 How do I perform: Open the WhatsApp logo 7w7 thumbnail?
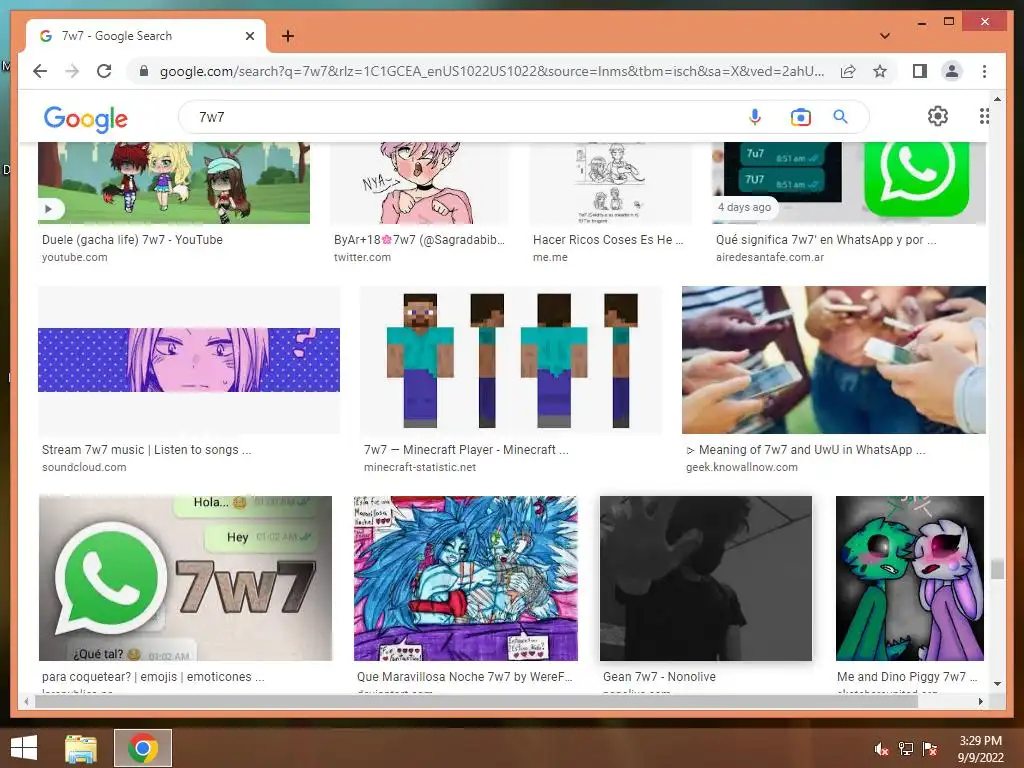point(185,578)
